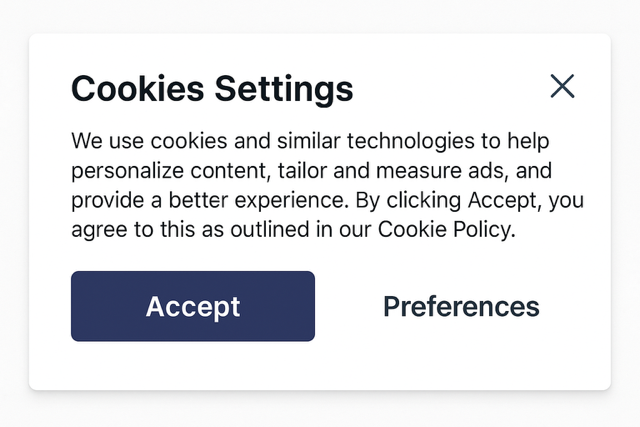Screen dimensions: 640x427
Task: Click empty white space below Accept button
Action: click(193, 365)
